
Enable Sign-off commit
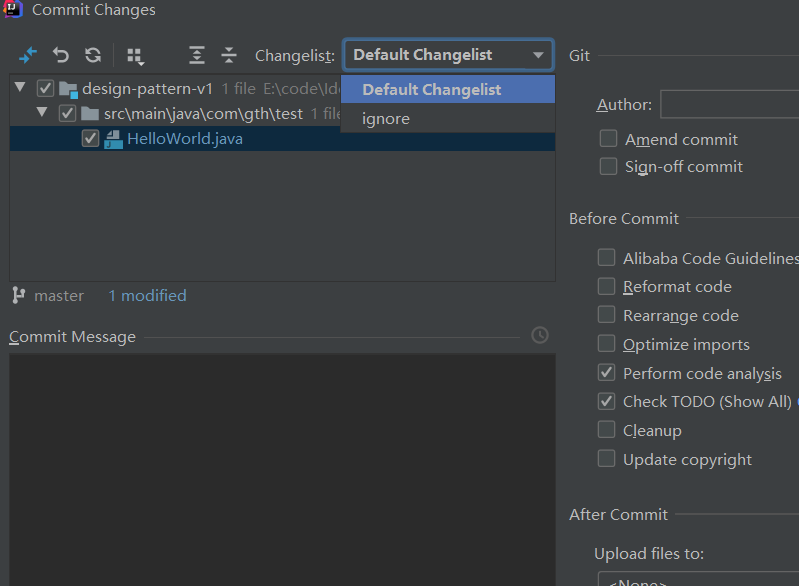tap(608, 166)
